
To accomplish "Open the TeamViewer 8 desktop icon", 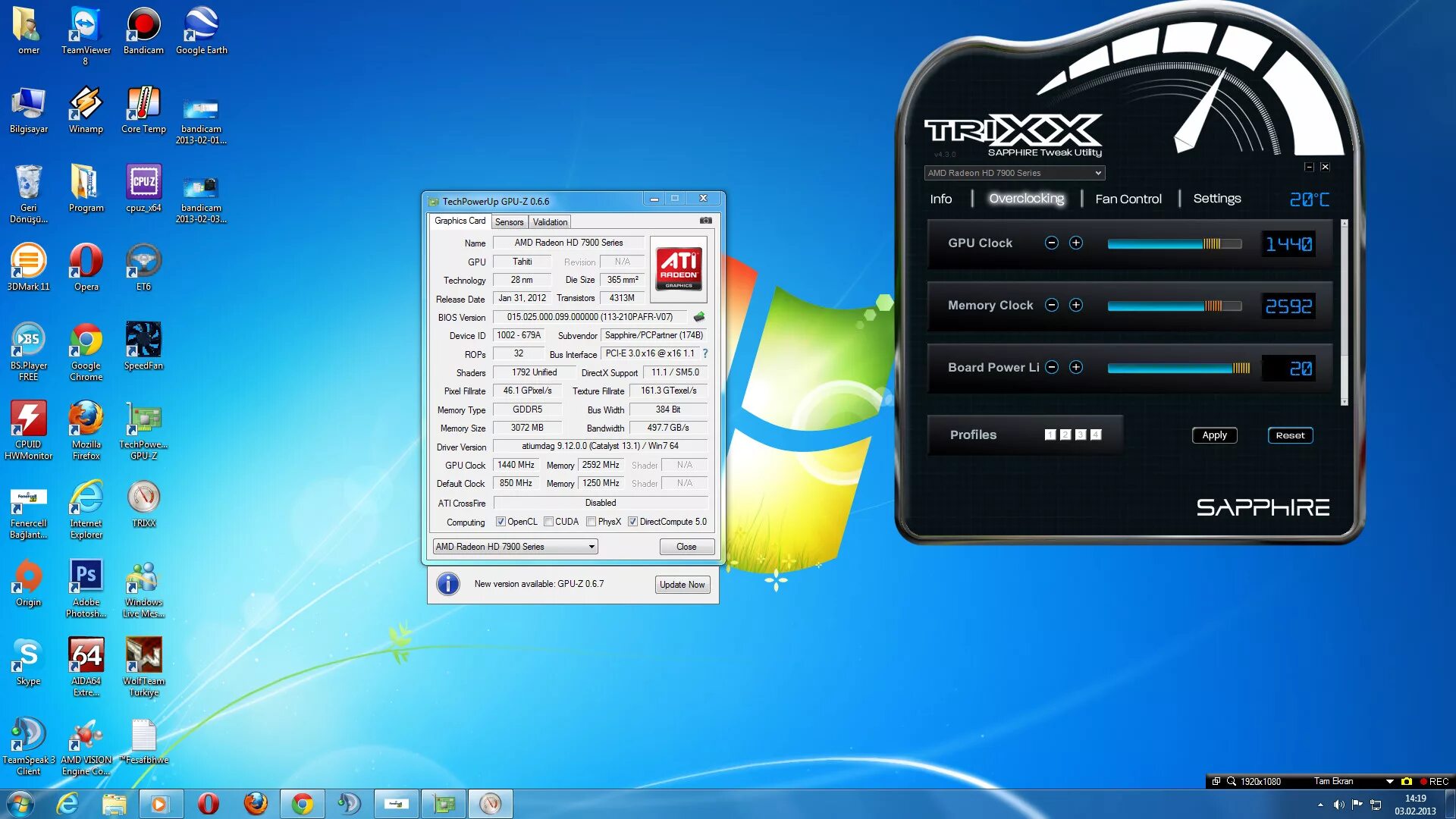I will pos(86,35).
